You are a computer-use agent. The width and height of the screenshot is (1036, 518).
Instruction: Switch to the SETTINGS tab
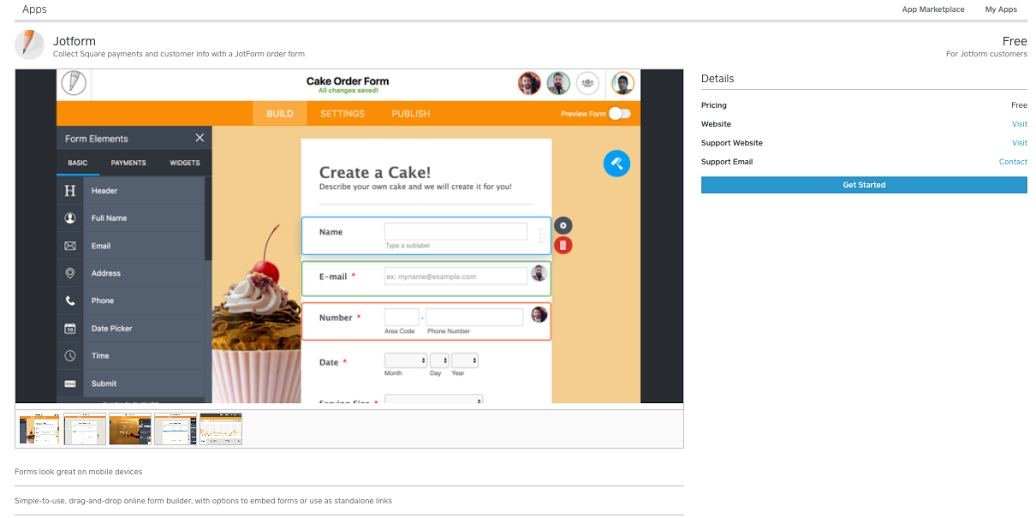click(x=342, y=114)
